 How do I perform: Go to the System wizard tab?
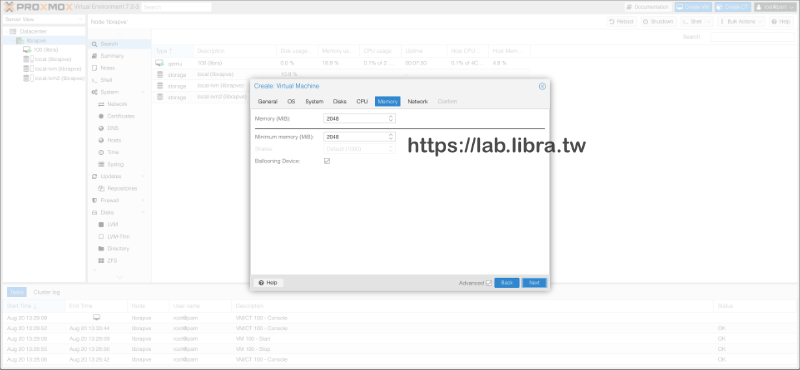(x=314, y=102)
